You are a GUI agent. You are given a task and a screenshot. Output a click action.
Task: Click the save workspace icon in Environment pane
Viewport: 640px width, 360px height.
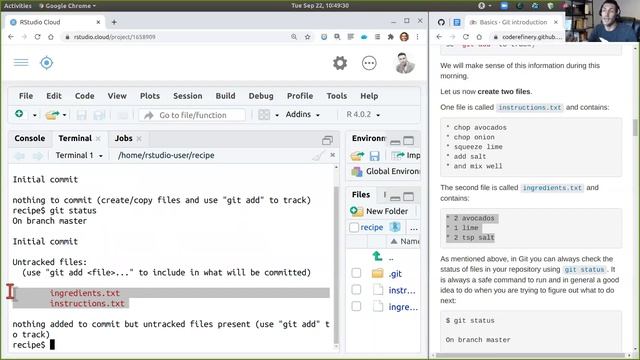(x=374, y=156)
